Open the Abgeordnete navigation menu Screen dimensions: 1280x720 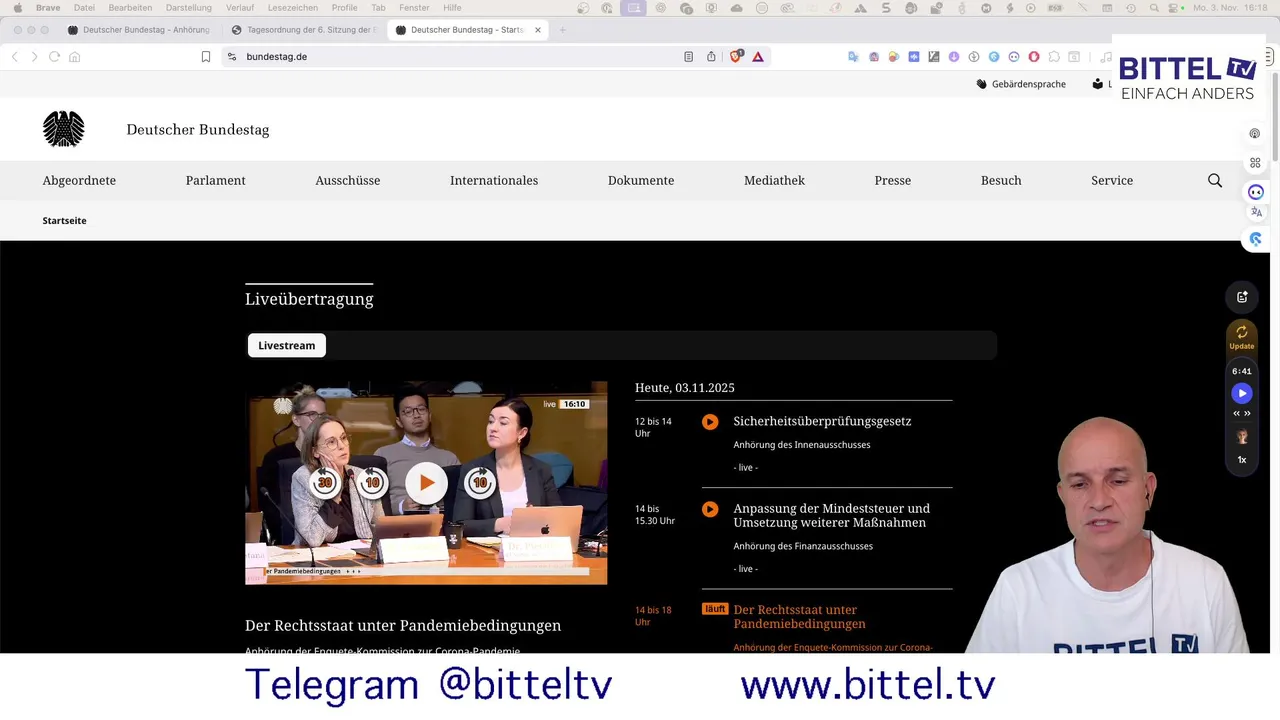(79, 180)
